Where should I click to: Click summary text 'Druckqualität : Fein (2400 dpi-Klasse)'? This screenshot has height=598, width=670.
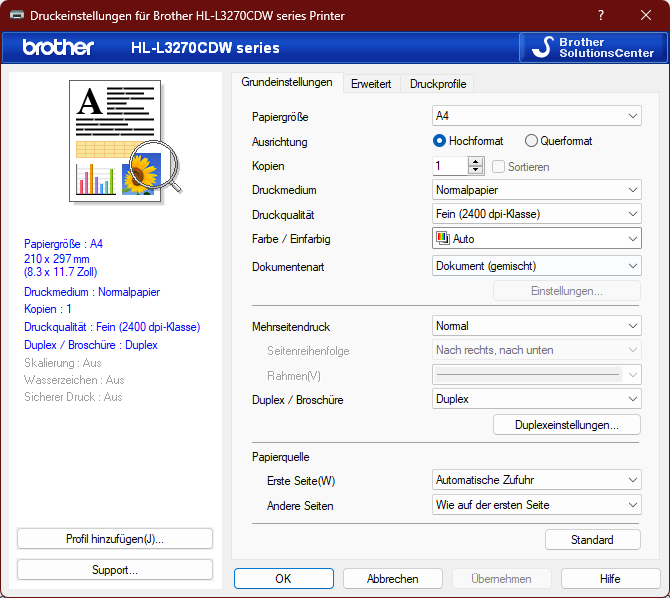[112, 327]
